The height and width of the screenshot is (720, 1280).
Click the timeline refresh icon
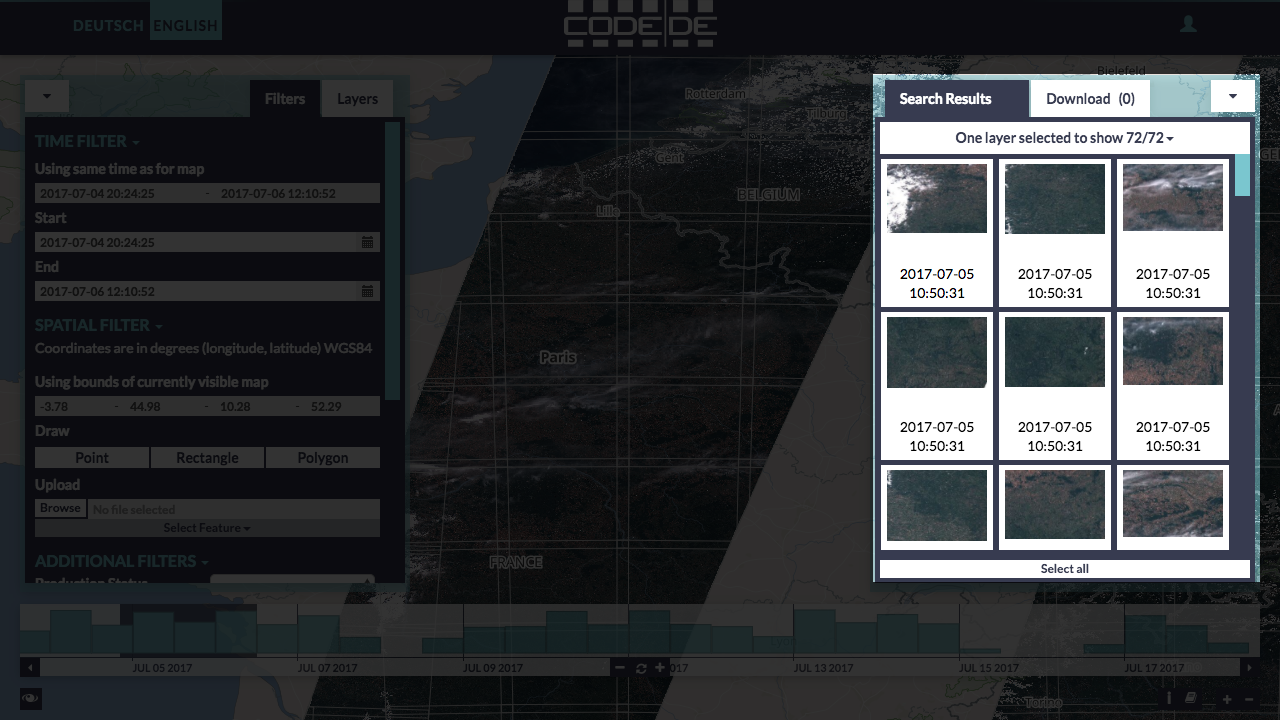click(641, 668)
